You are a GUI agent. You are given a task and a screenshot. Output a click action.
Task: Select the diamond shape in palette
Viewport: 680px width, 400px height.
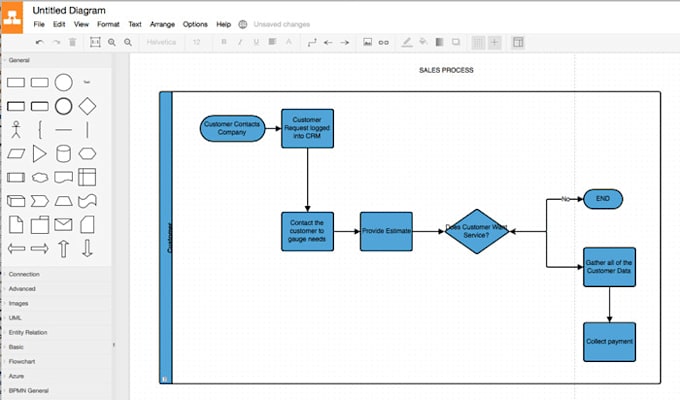tap(87, 106)
